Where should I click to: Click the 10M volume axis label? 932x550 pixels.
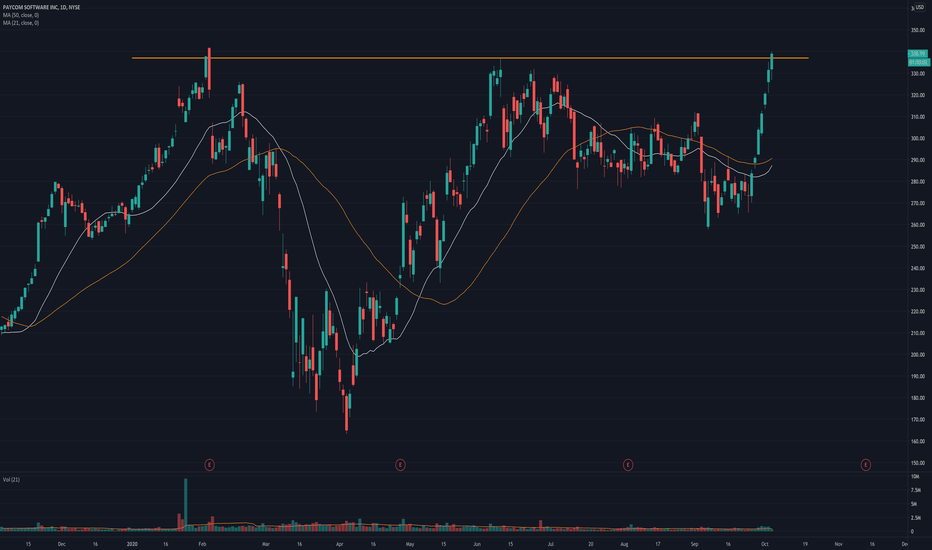tap(915, 477)
